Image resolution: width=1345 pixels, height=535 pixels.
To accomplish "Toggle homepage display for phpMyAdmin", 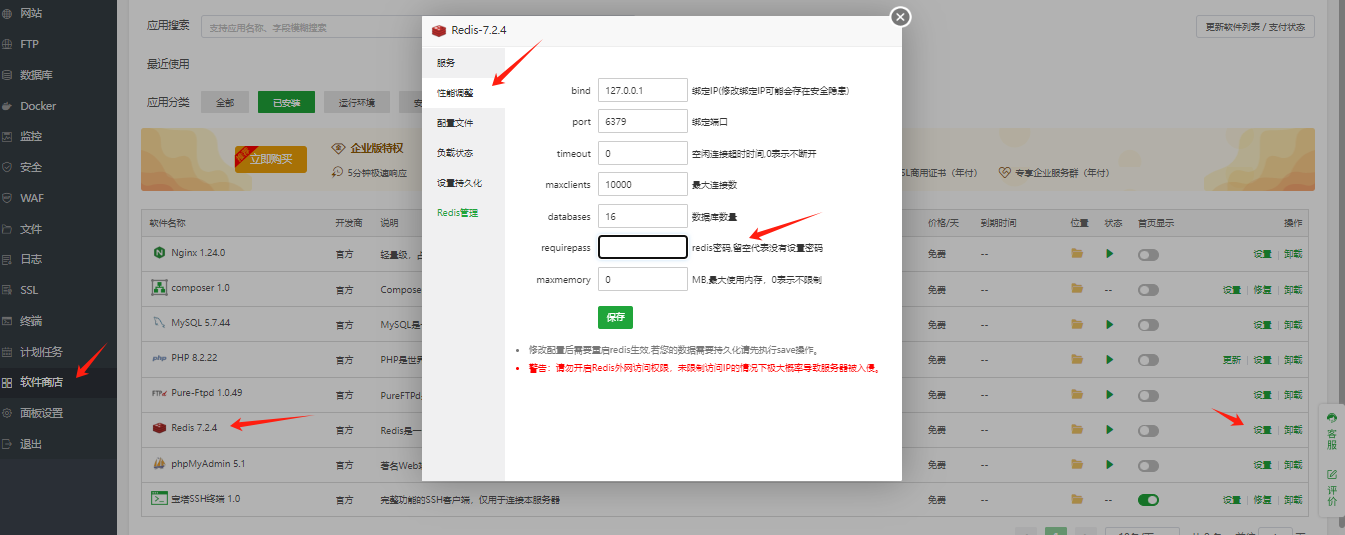I will pos(1148,464).
